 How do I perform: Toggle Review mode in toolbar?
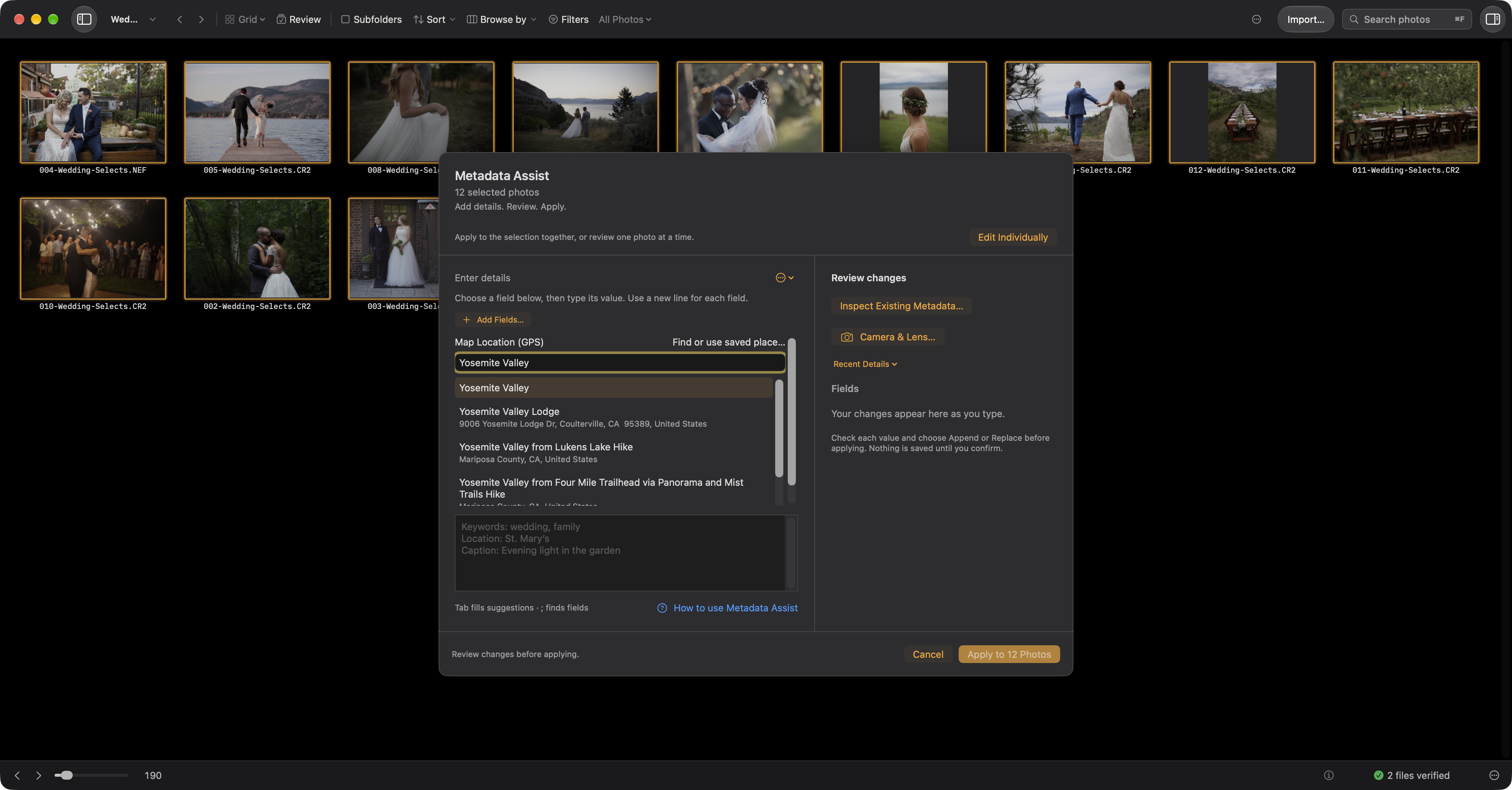coord(299,19)
